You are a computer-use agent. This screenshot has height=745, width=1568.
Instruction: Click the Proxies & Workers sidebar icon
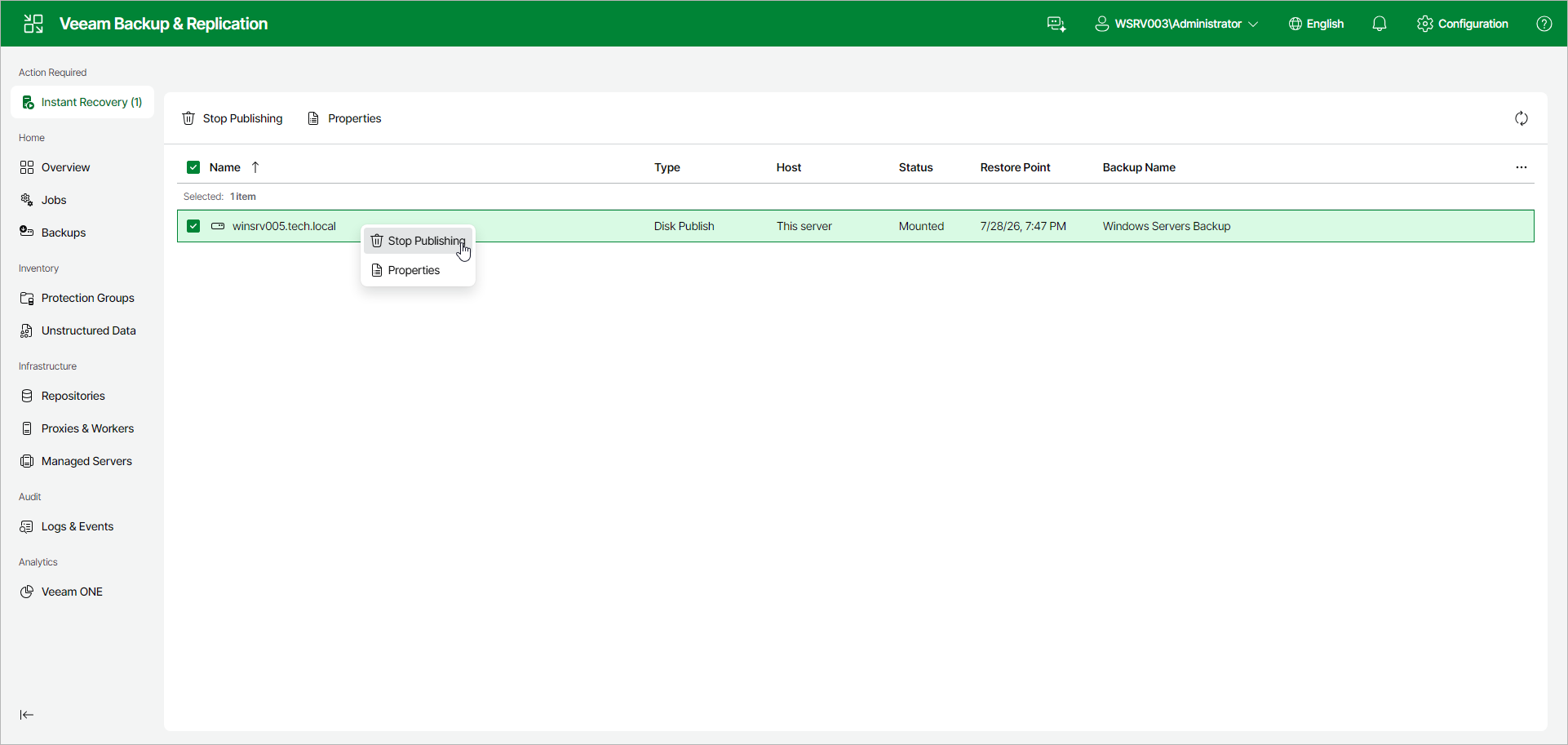pos(27,428)
